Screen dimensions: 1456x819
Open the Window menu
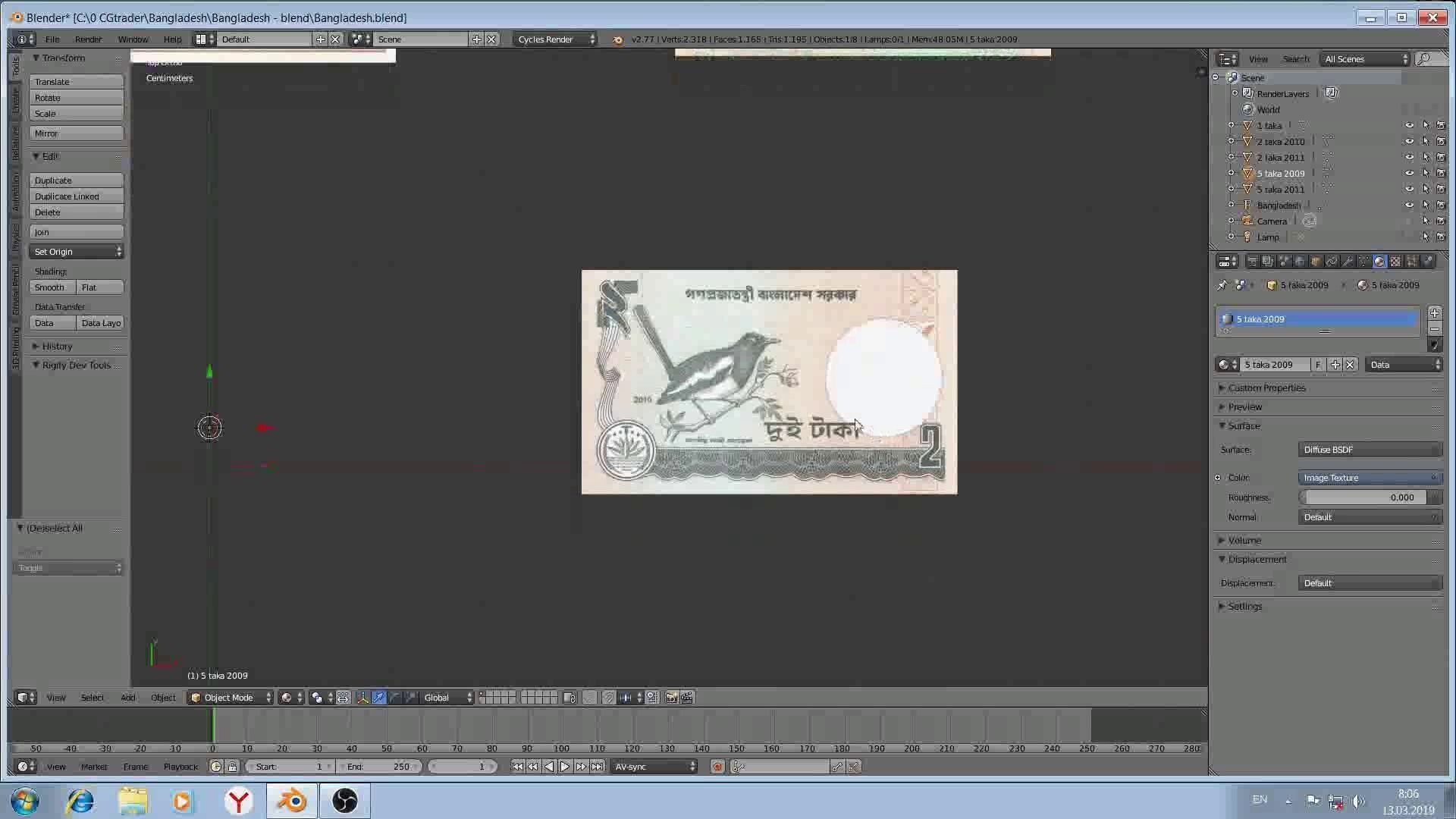coord(133,39)
